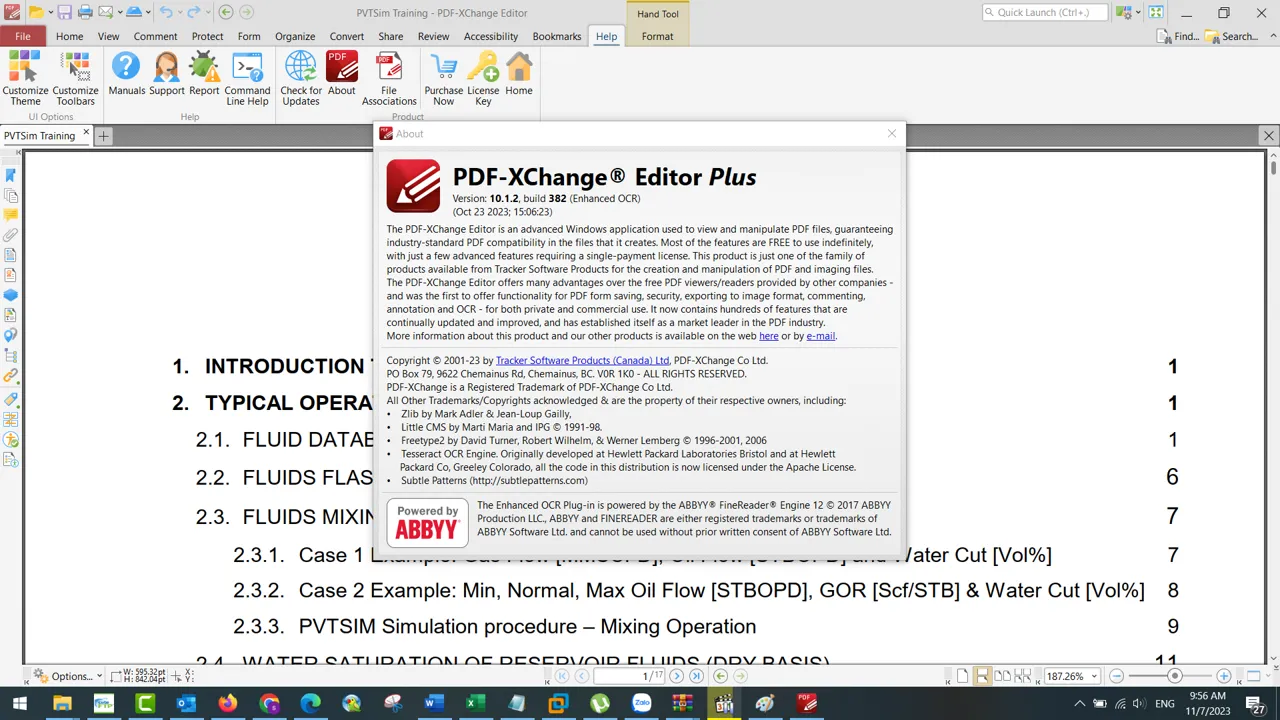Click Tracker Software Products (Canada) Ltd link
The height and width of the screenshot is (720, 1280).
pos(582,360)
